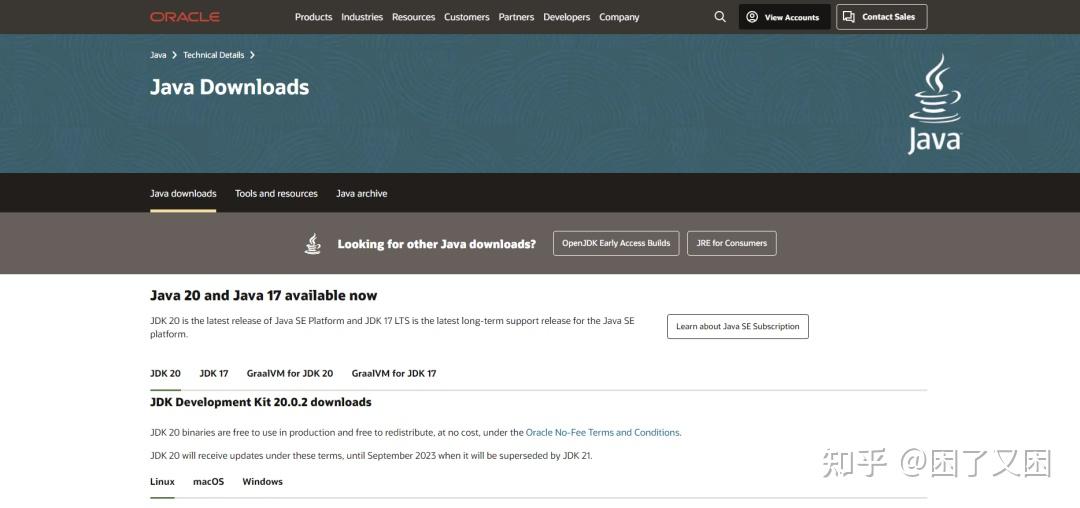
Task: Switch to Tools and resources tab
Action: point(276,194)
